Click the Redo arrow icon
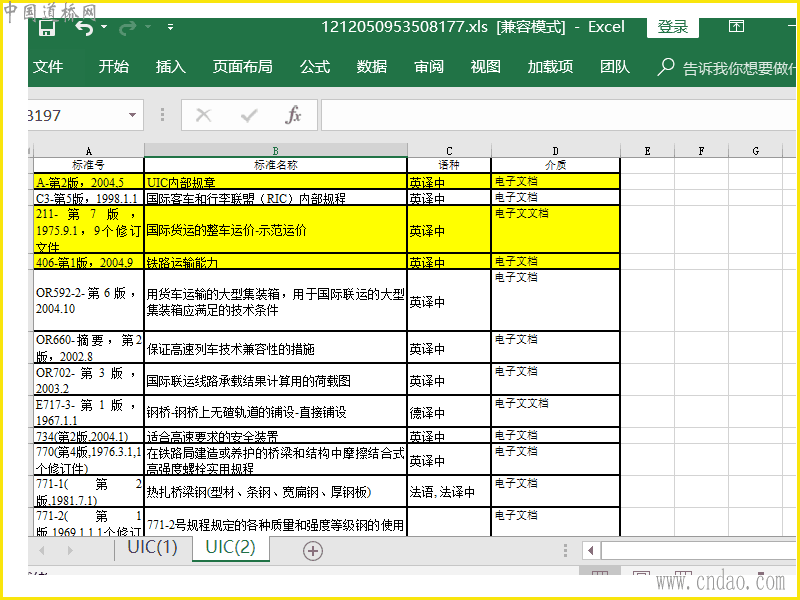This screenshot has width=800, height=600. tap(128, 28)
